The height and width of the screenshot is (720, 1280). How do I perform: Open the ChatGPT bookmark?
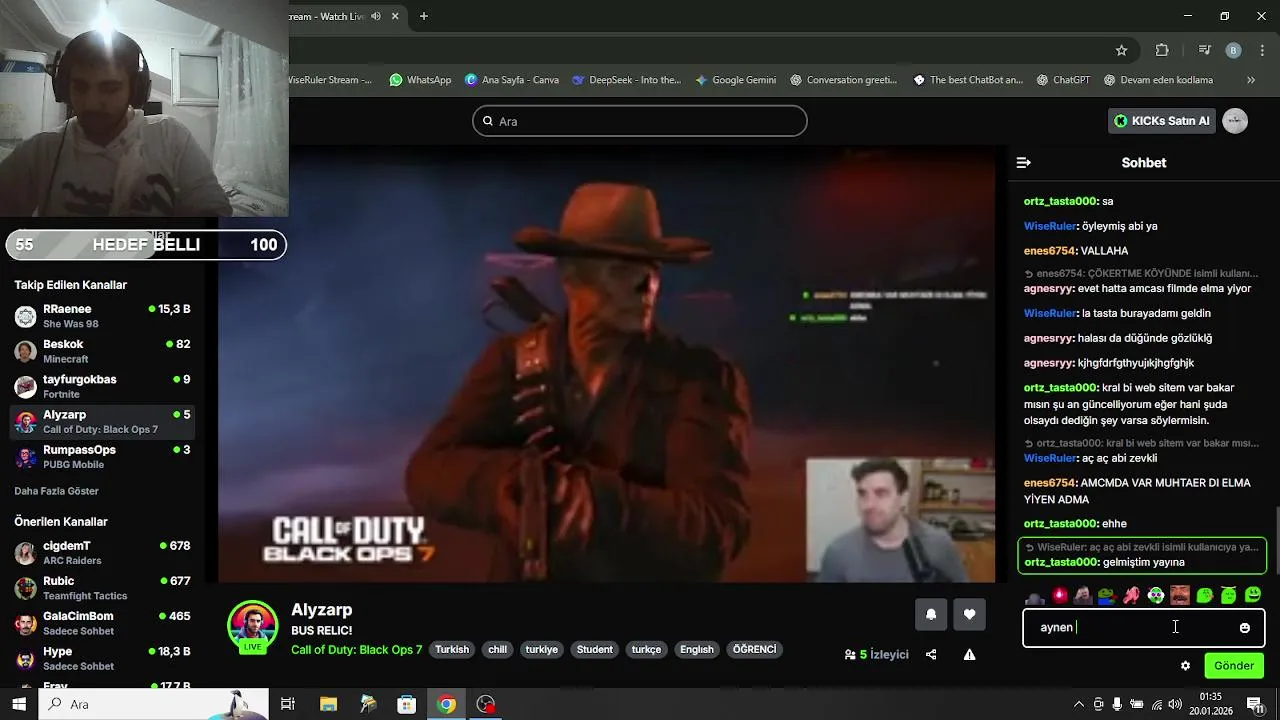point(1063,80)
